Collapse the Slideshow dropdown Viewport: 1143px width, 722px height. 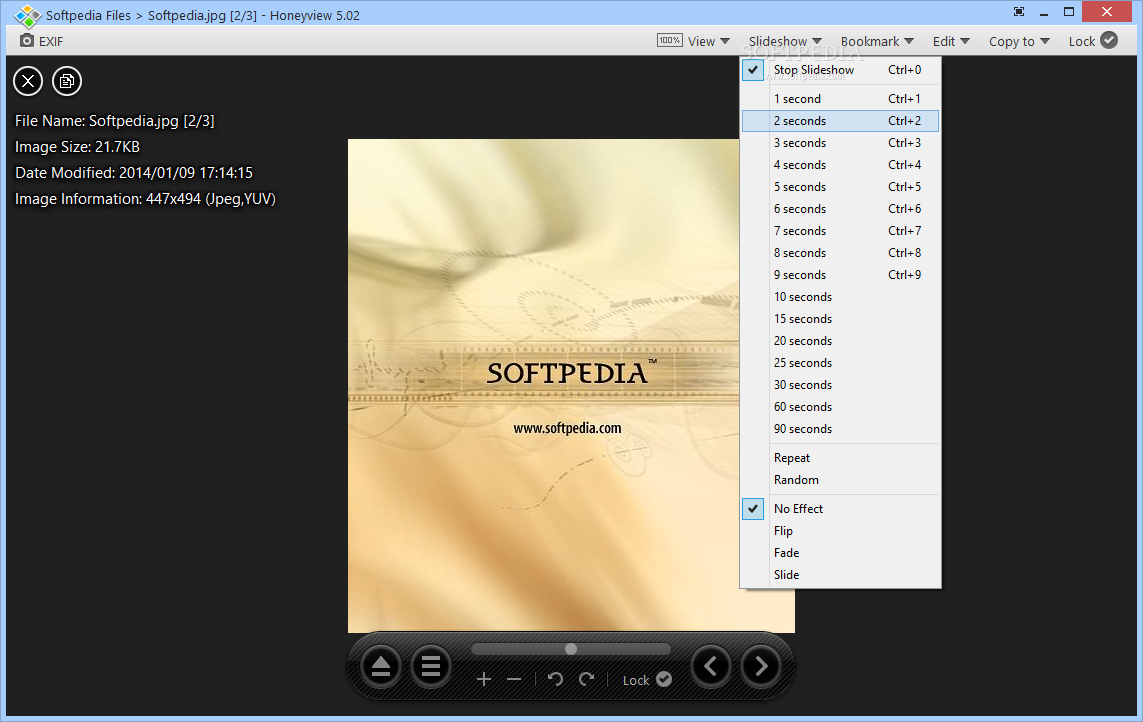click(785, 42)
